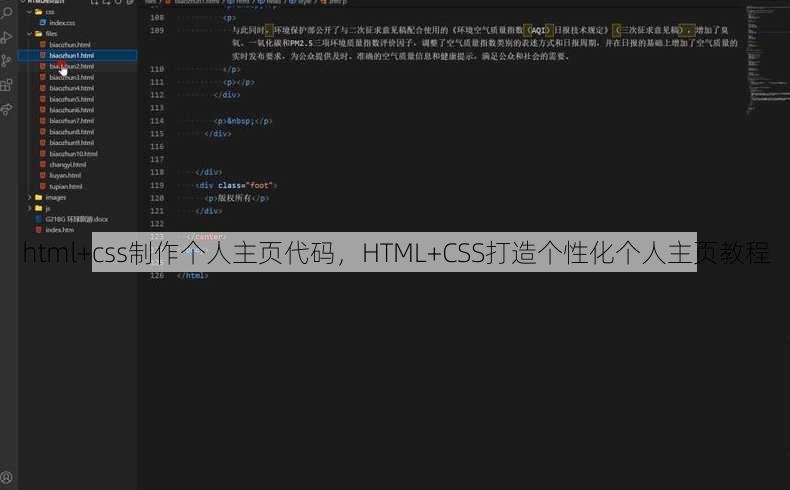The width and height of the screenshot is (790, 490).
Task: Open biaozhun3.html file
Action: 72,78
